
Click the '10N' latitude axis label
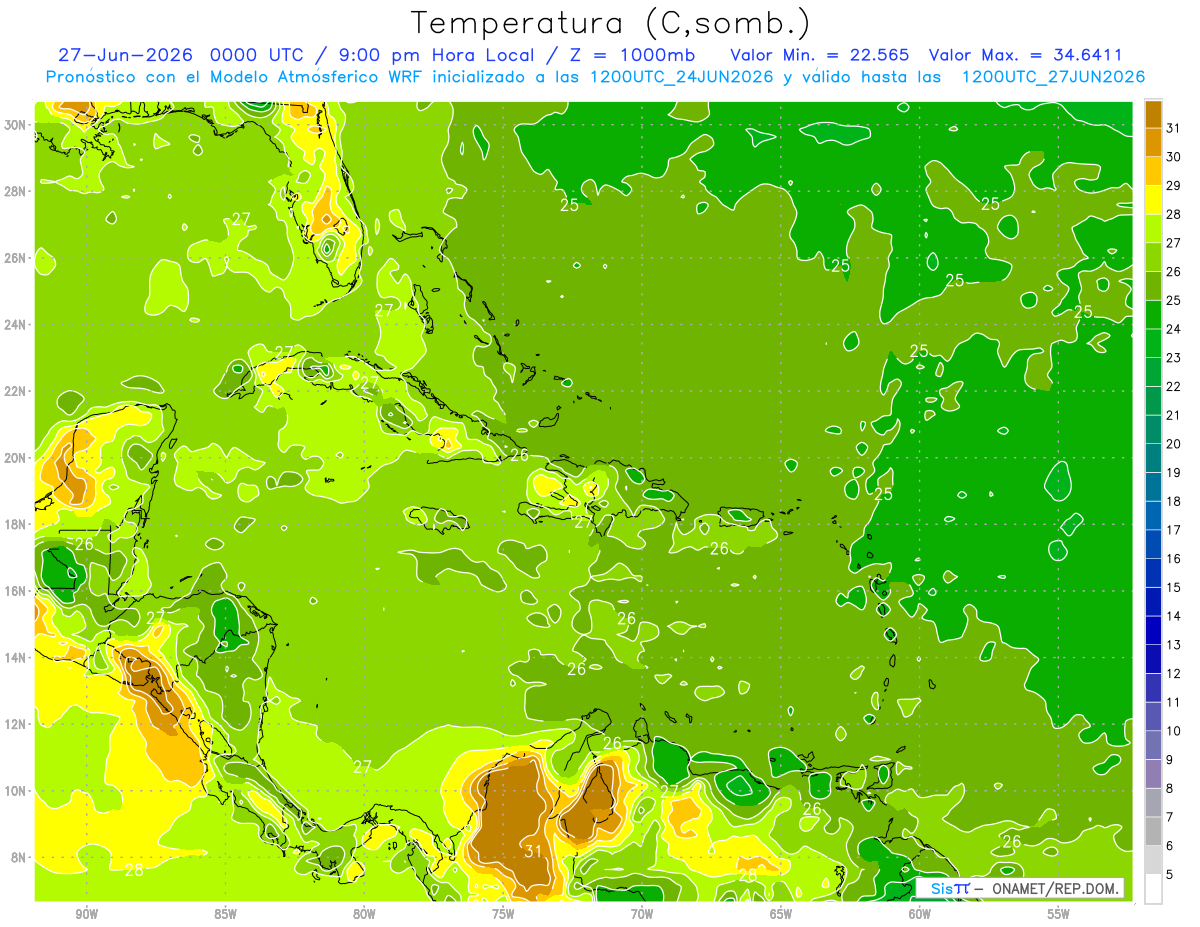coord(15,791)
